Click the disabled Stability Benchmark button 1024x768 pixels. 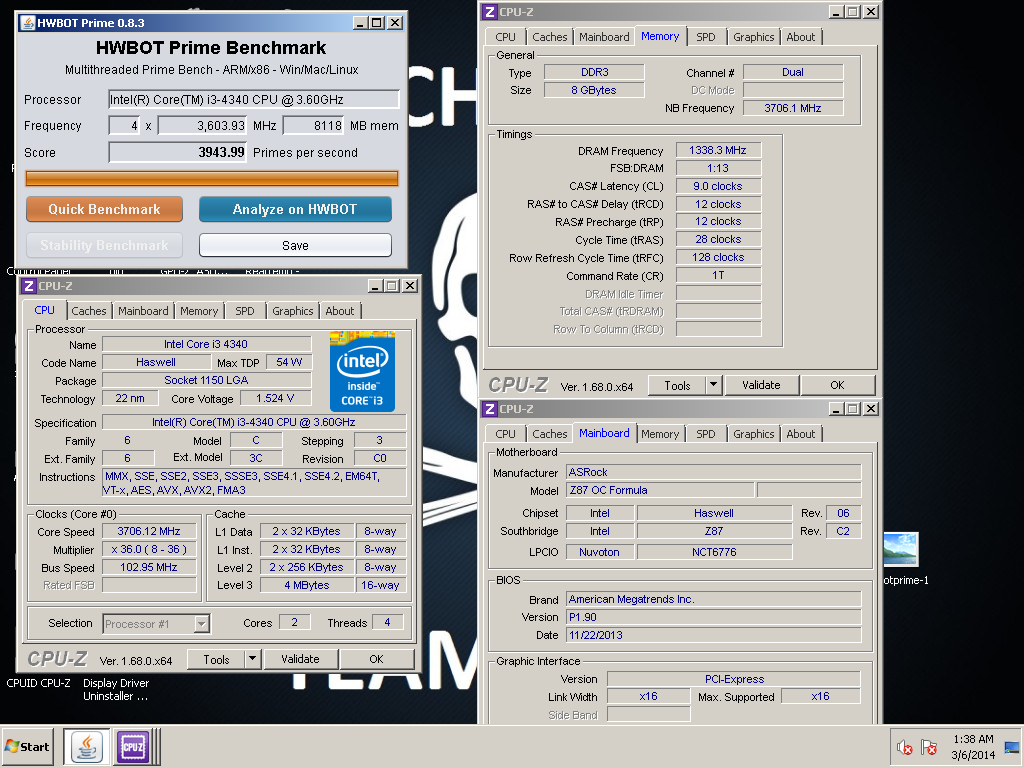pos(104,246)
